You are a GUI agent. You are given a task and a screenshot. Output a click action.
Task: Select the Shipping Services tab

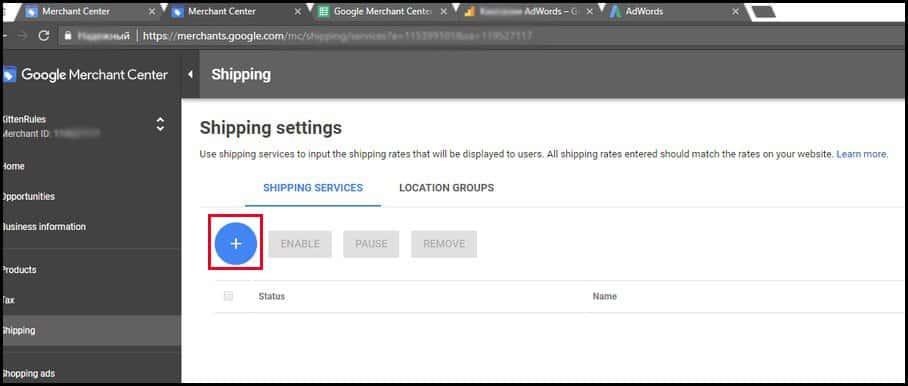coord(313,188)
